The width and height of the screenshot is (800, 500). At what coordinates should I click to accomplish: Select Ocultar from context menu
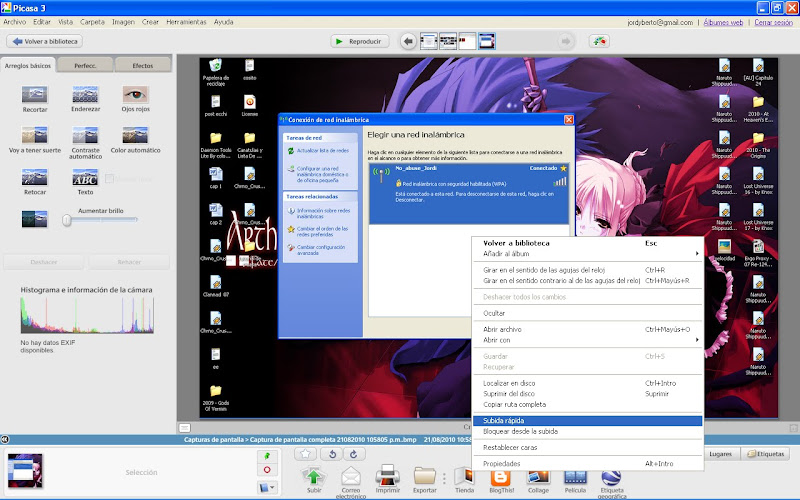pos(587,313)
